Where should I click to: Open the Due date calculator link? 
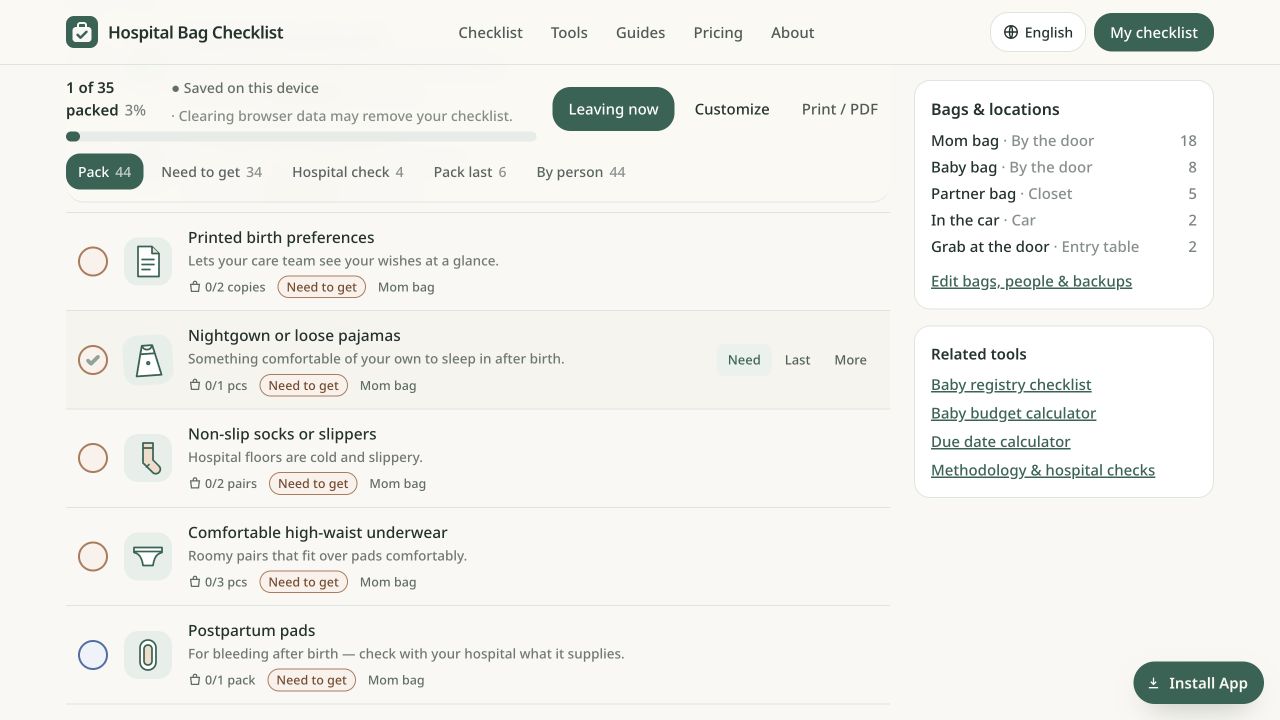click(1001, 442)
